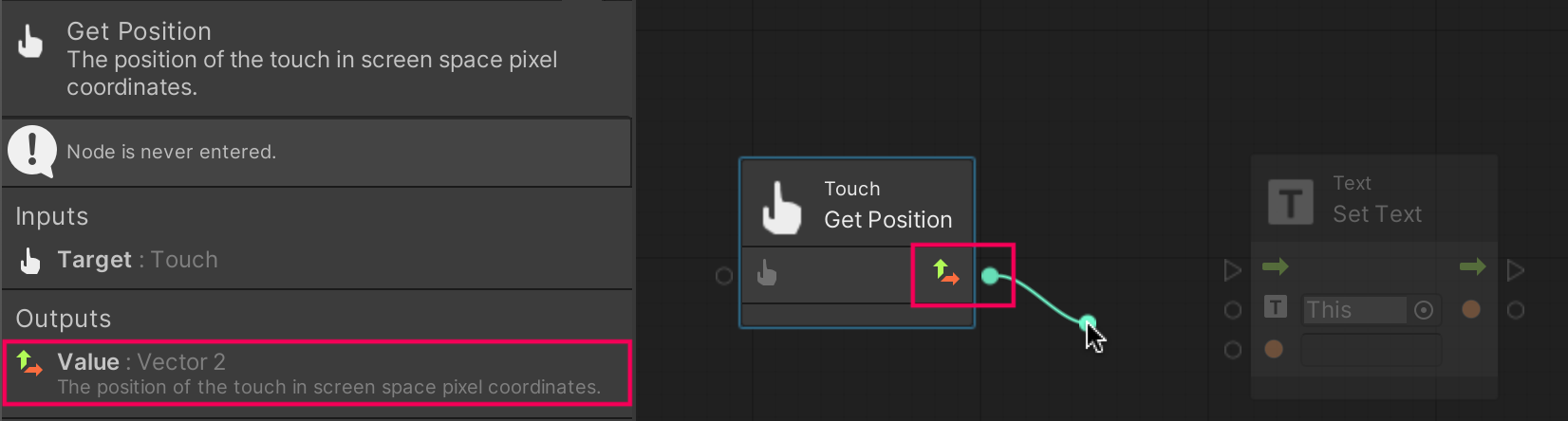Click the Vector 2 icon next to Value
The width and height of the screenshot is (1568, 421).
[30, 363]
